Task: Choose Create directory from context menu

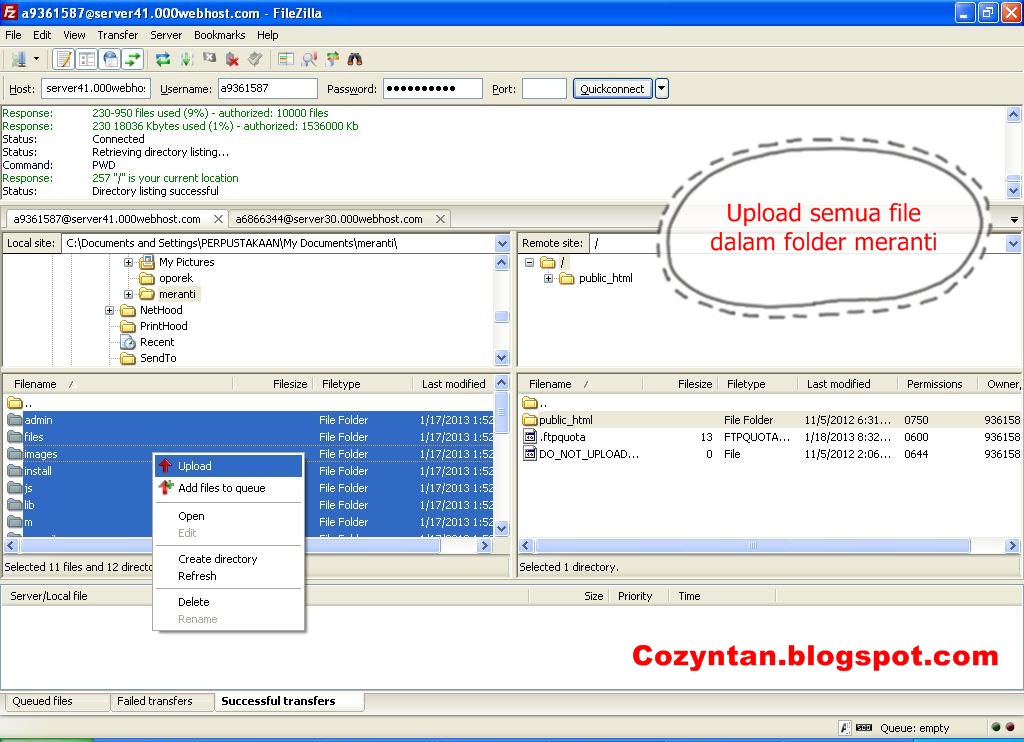Action: click(x=229, y=559)
